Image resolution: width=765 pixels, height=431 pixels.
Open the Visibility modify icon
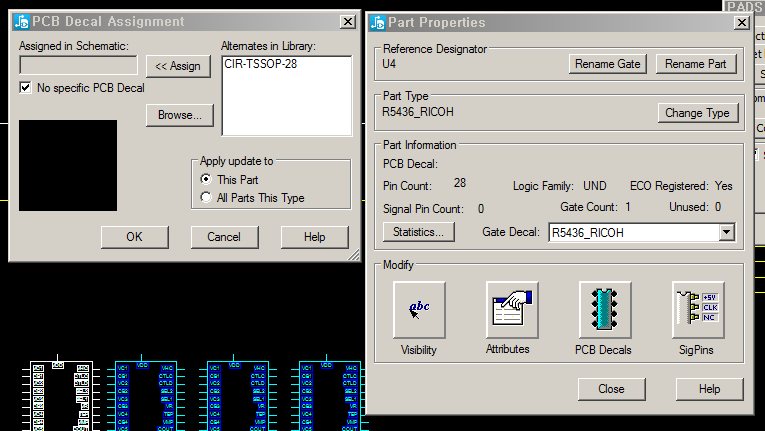coord(419,309)
